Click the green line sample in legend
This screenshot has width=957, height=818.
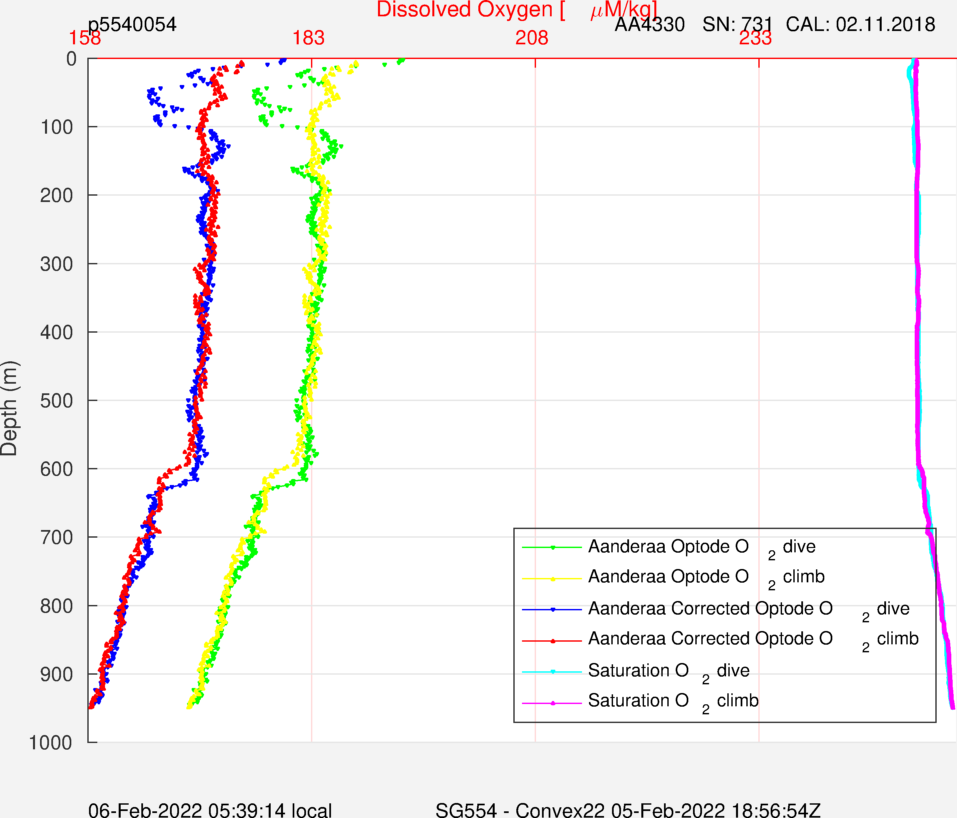pyautogui.click(x=552, y=548)
